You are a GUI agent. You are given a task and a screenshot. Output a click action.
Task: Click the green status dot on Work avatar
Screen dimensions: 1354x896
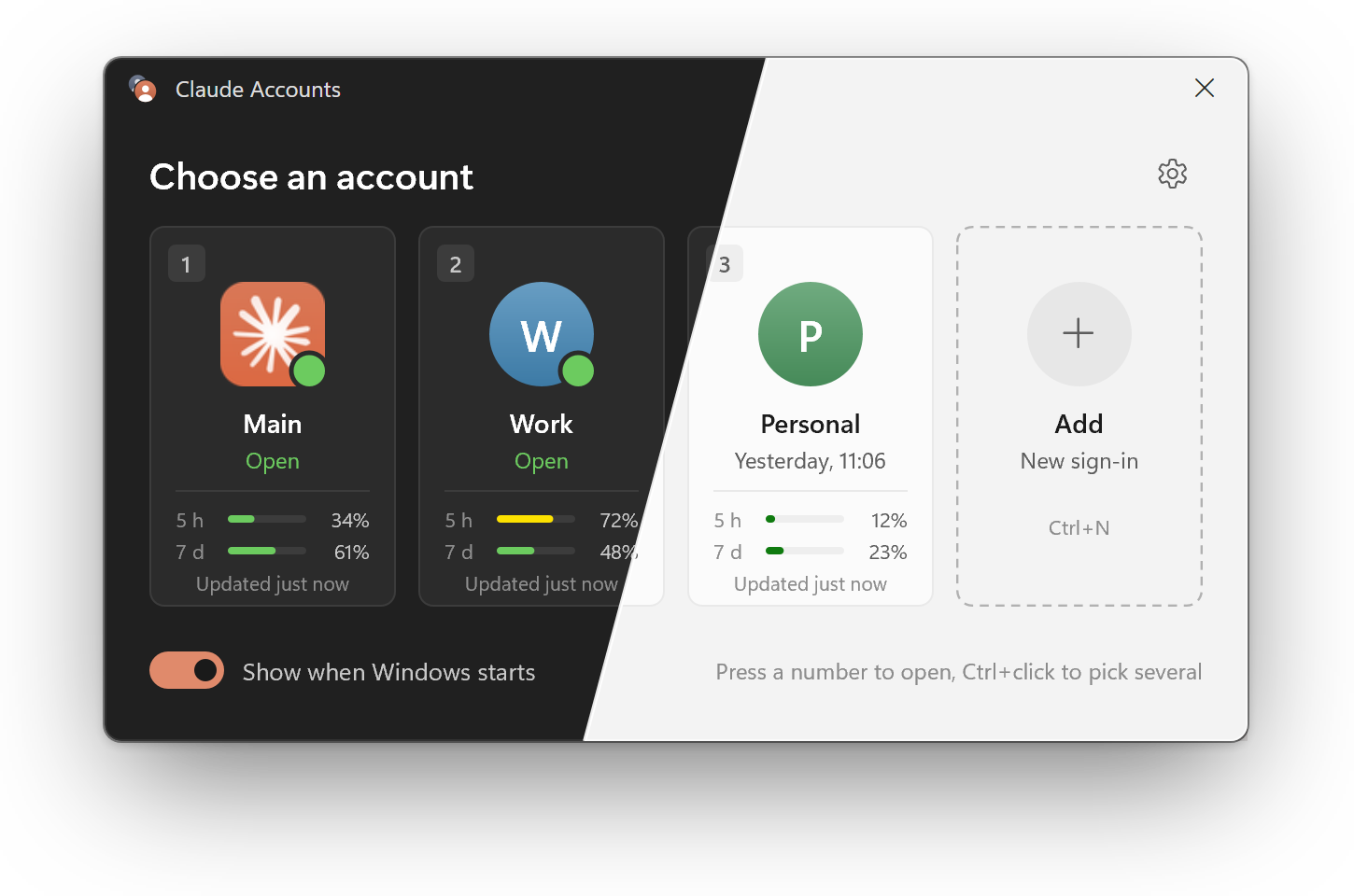point(578,371)
